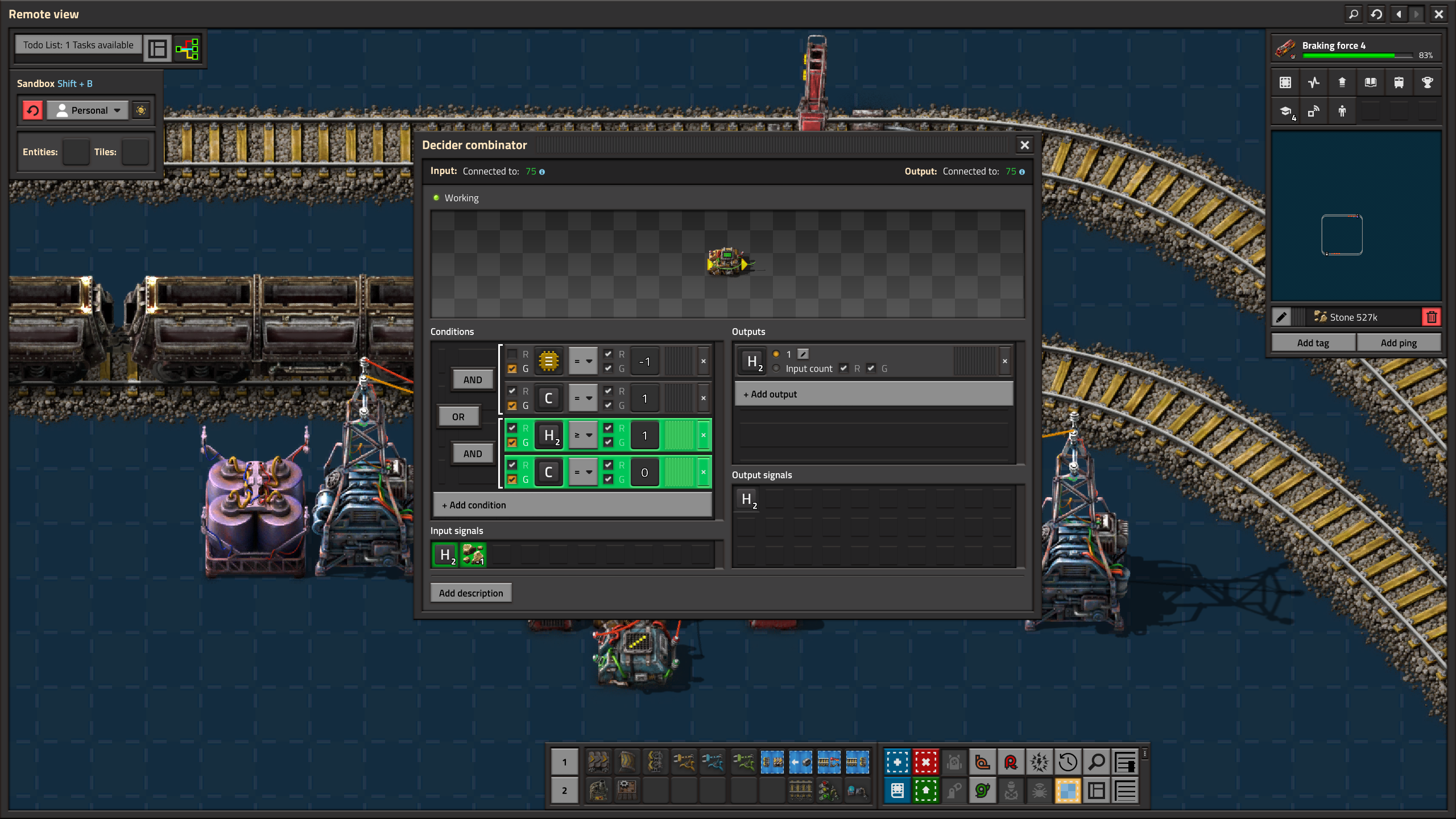Untick green wire on H2 condition left side
The height and width of the screenshot is (819, 1456).
[512, 442]
